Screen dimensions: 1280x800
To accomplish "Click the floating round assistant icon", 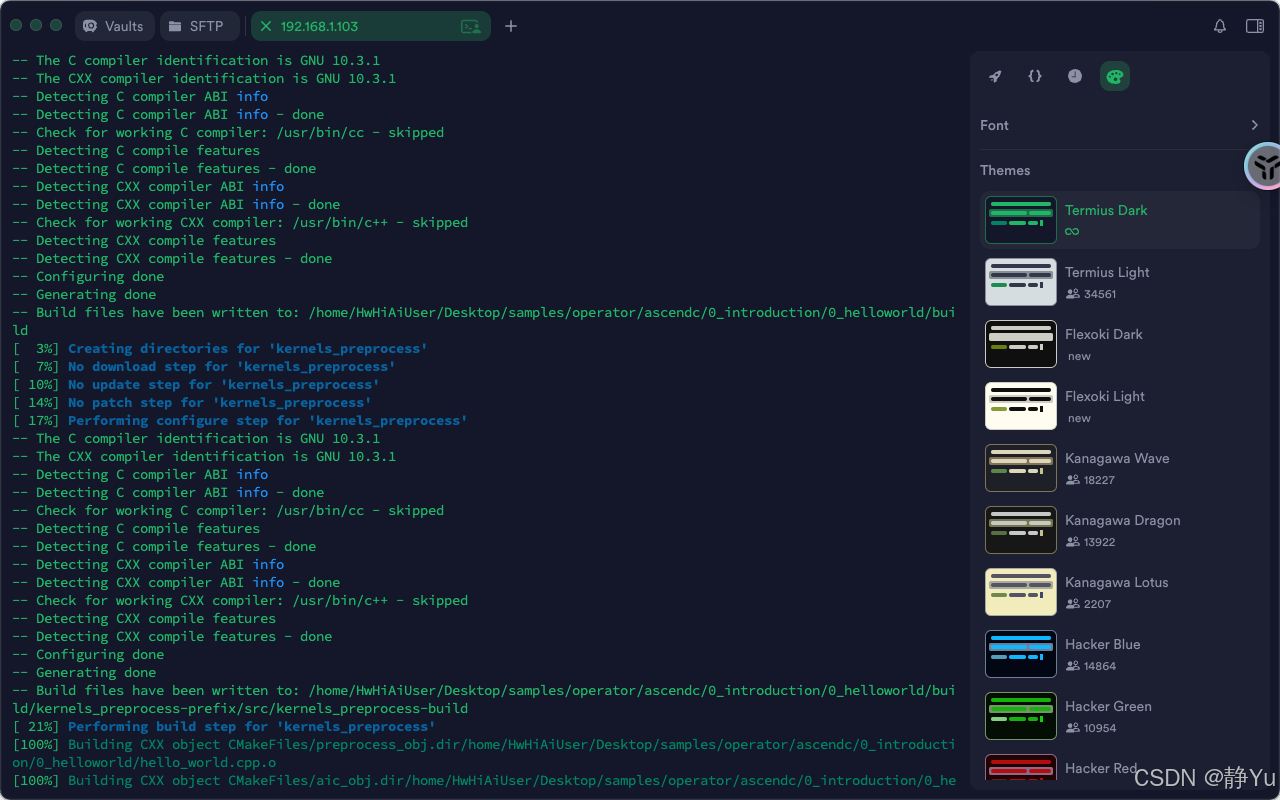I will [1266, 166].
